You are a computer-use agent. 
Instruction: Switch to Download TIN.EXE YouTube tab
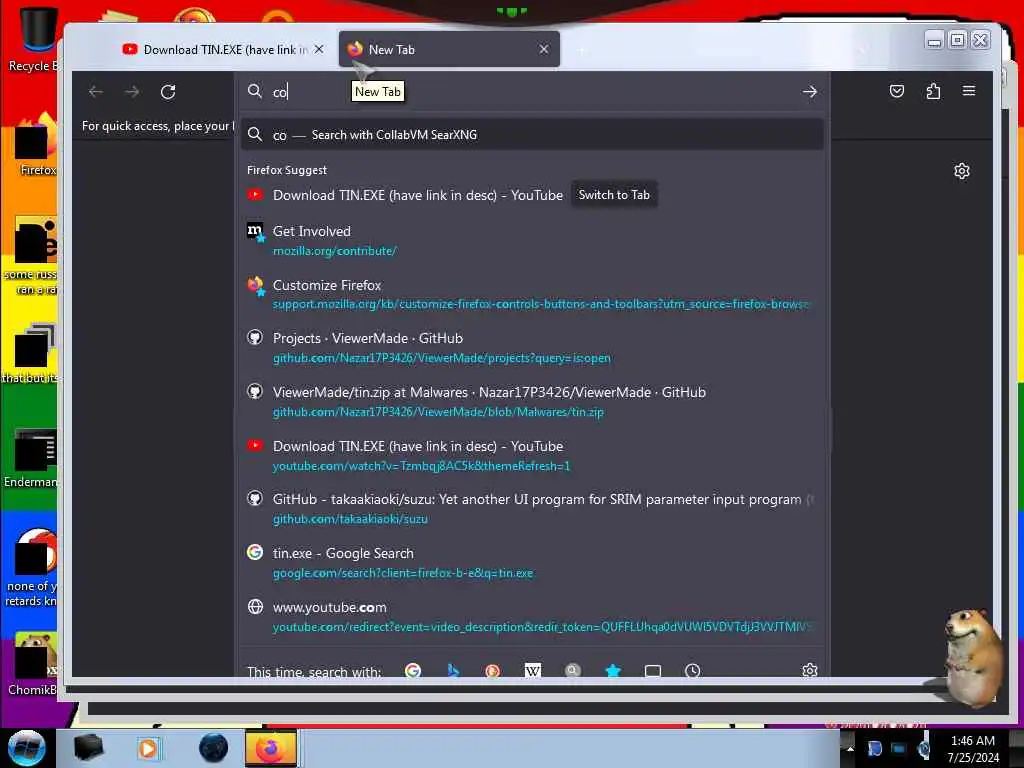click(224, 50)
